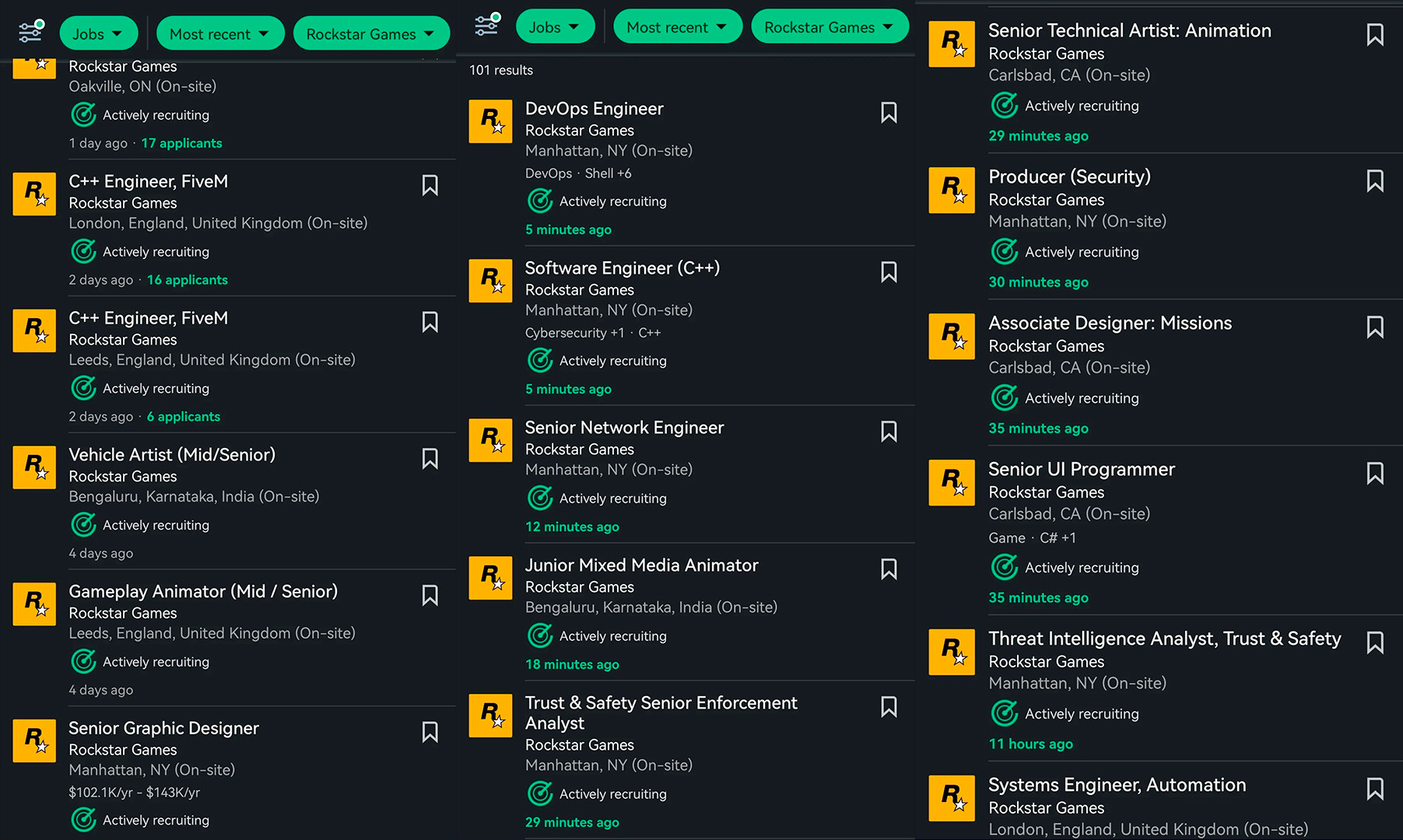Screen dimensions: 1403x840
Task: Bookmark the Junior Mixed Media Animator job
Action: (x=889, y=569)
